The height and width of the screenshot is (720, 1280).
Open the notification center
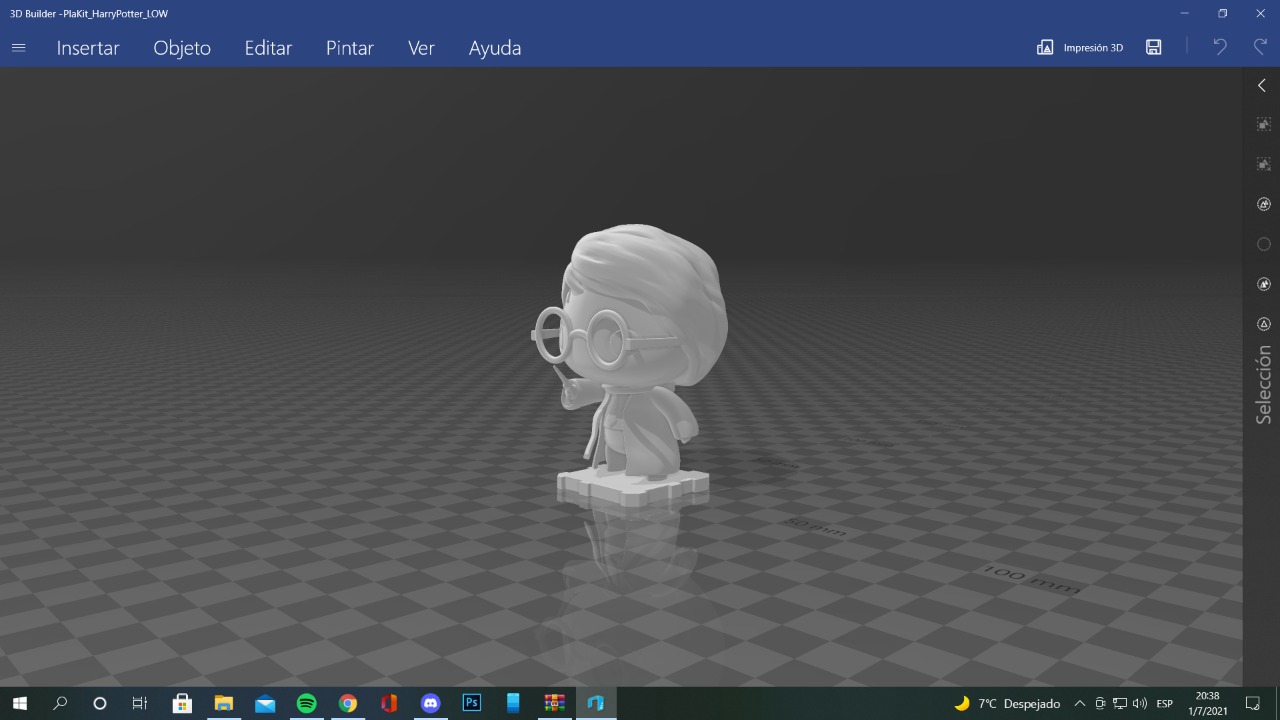click(1252, 703)
